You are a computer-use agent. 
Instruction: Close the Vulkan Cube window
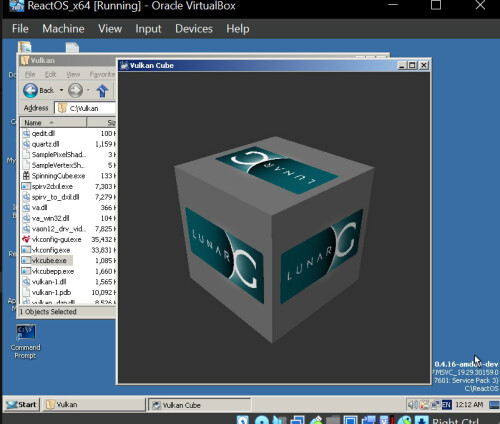pos(424,65)
